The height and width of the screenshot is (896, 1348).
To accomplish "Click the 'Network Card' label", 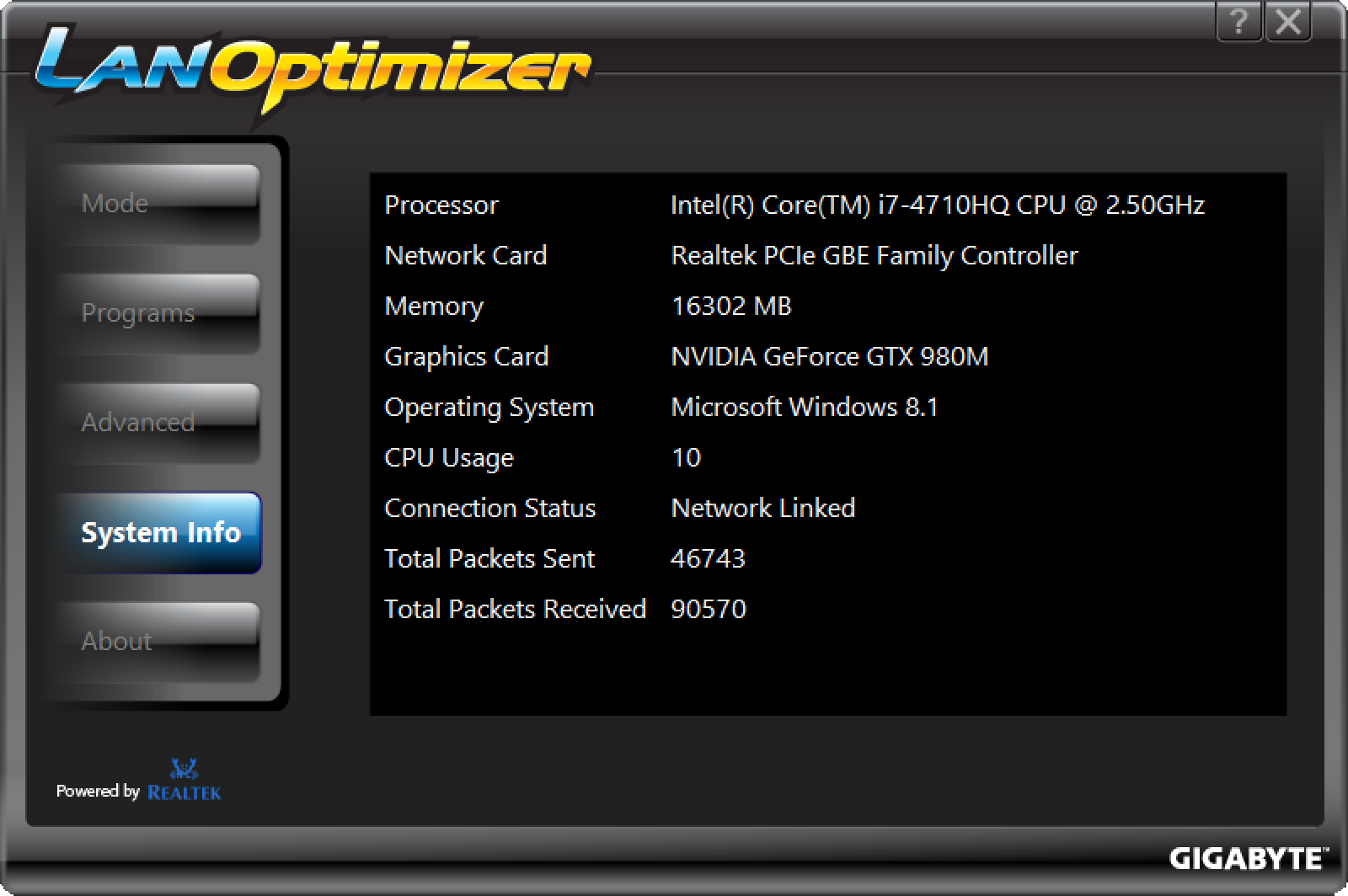I will (x=466, y=255).
